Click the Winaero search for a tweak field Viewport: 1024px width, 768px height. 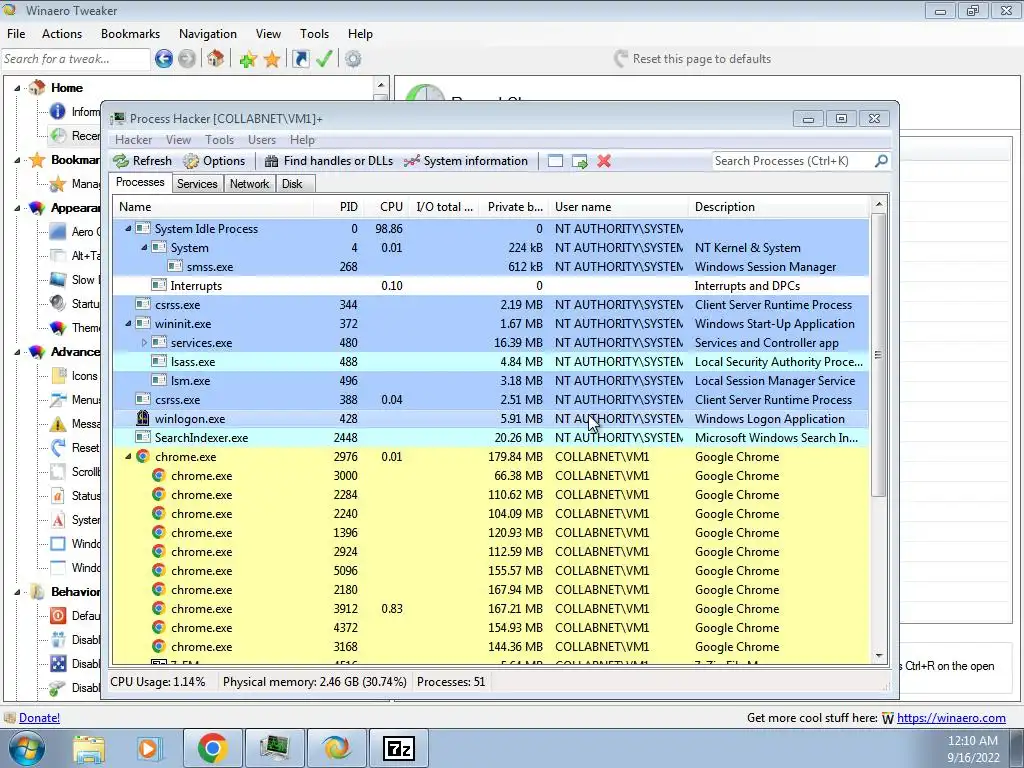tap(75, 59)
